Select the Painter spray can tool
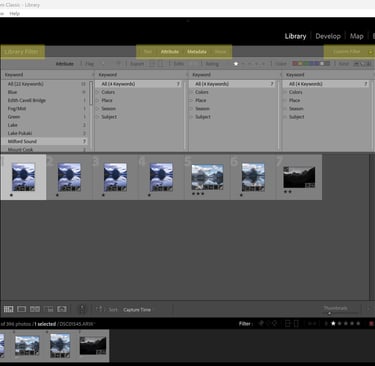 point(82,309)
